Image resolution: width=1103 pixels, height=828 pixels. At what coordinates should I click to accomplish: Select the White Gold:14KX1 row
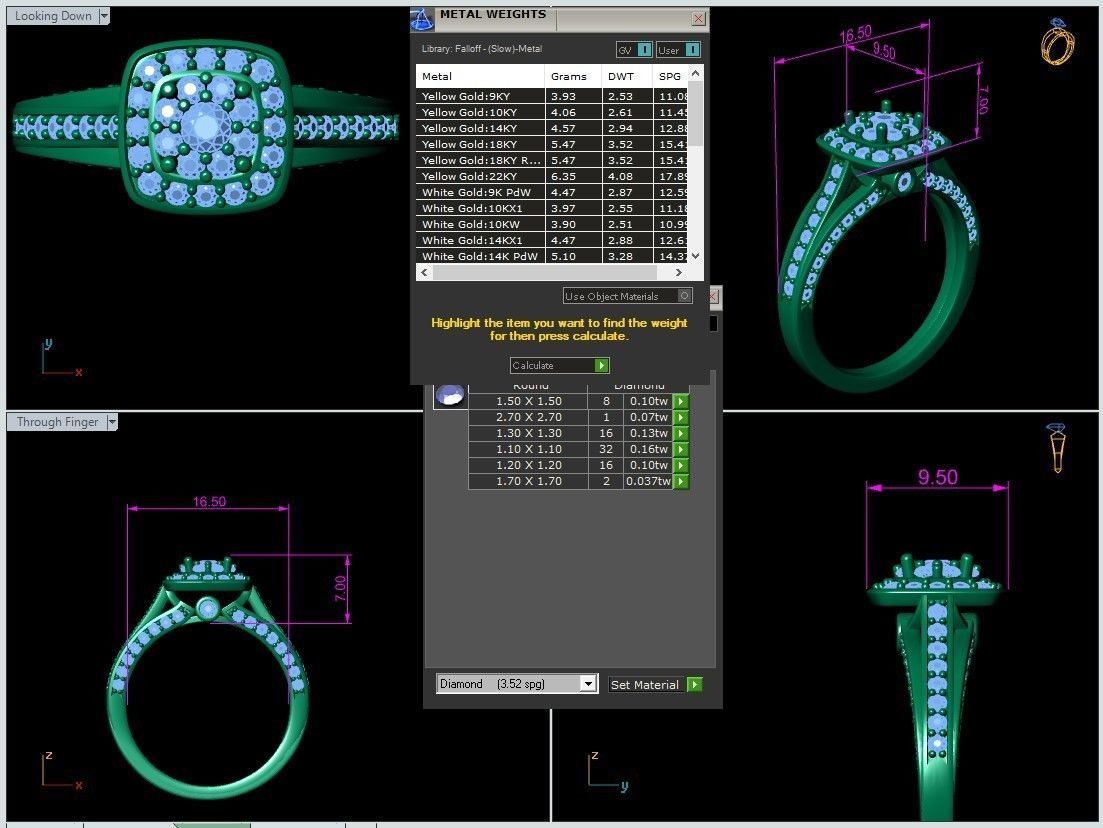552,241
